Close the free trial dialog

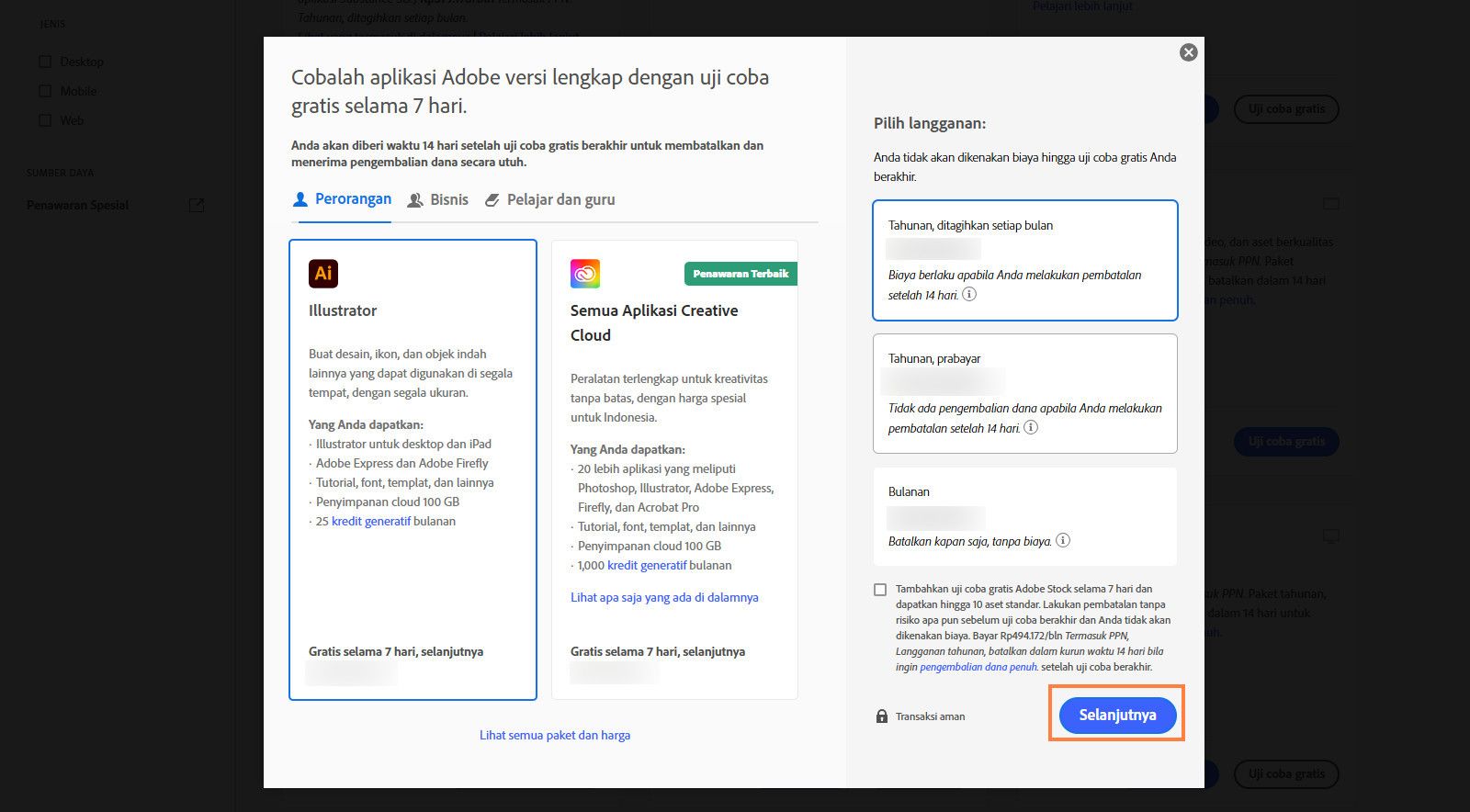tap(1188, 52)
